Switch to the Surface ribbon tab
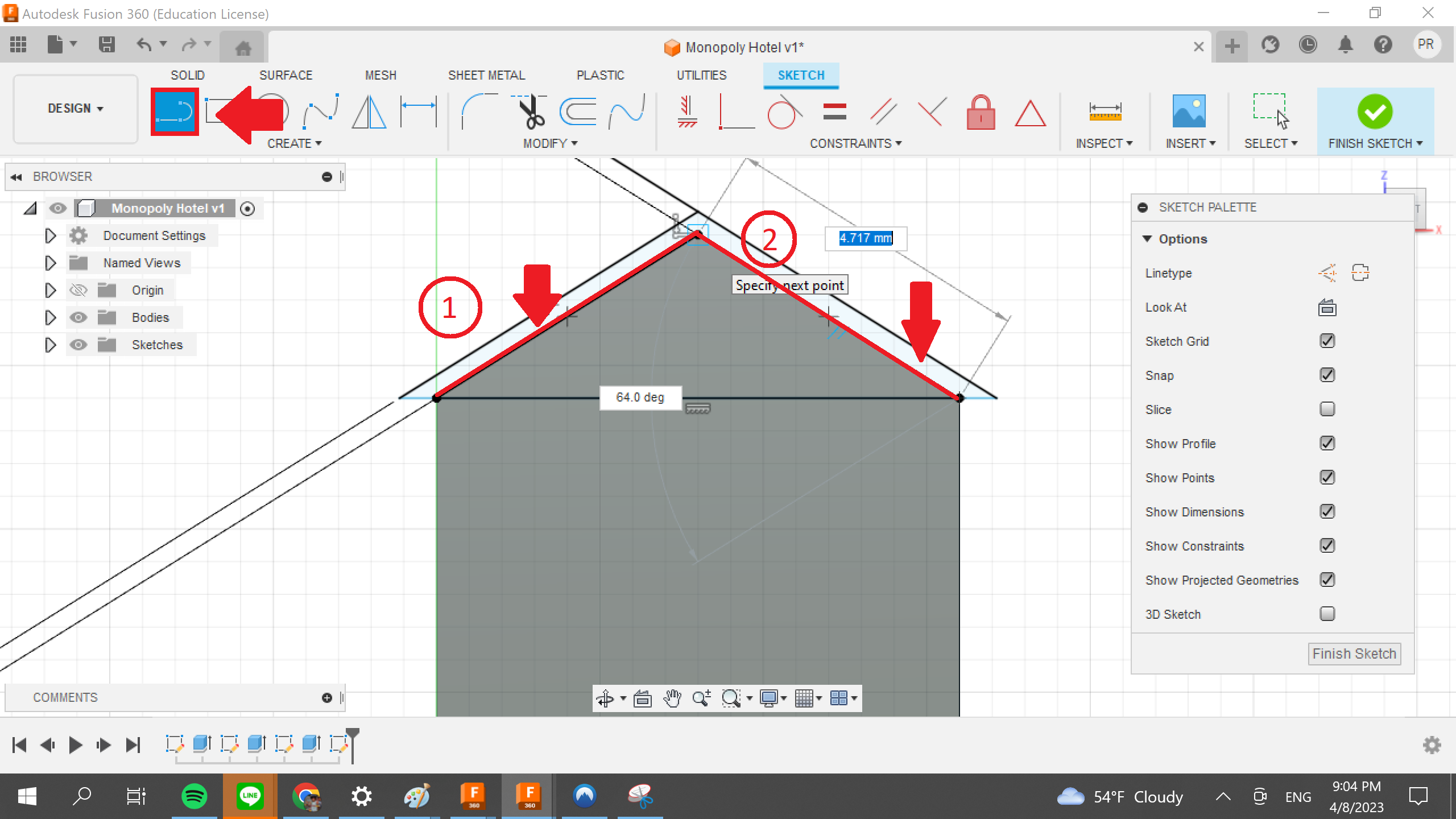The height and width of the screenshot is (819, 1456). 286,75
